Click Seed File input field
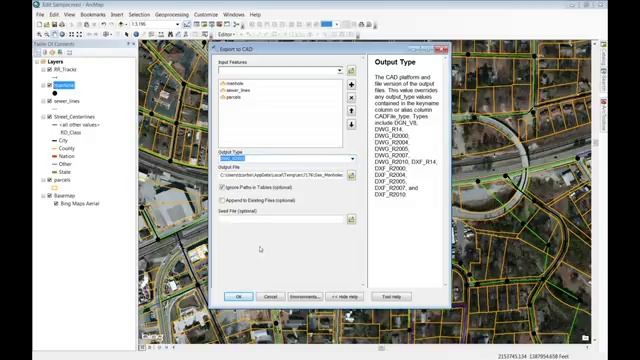Screen dimensions: 640x360 click(282, 219)
